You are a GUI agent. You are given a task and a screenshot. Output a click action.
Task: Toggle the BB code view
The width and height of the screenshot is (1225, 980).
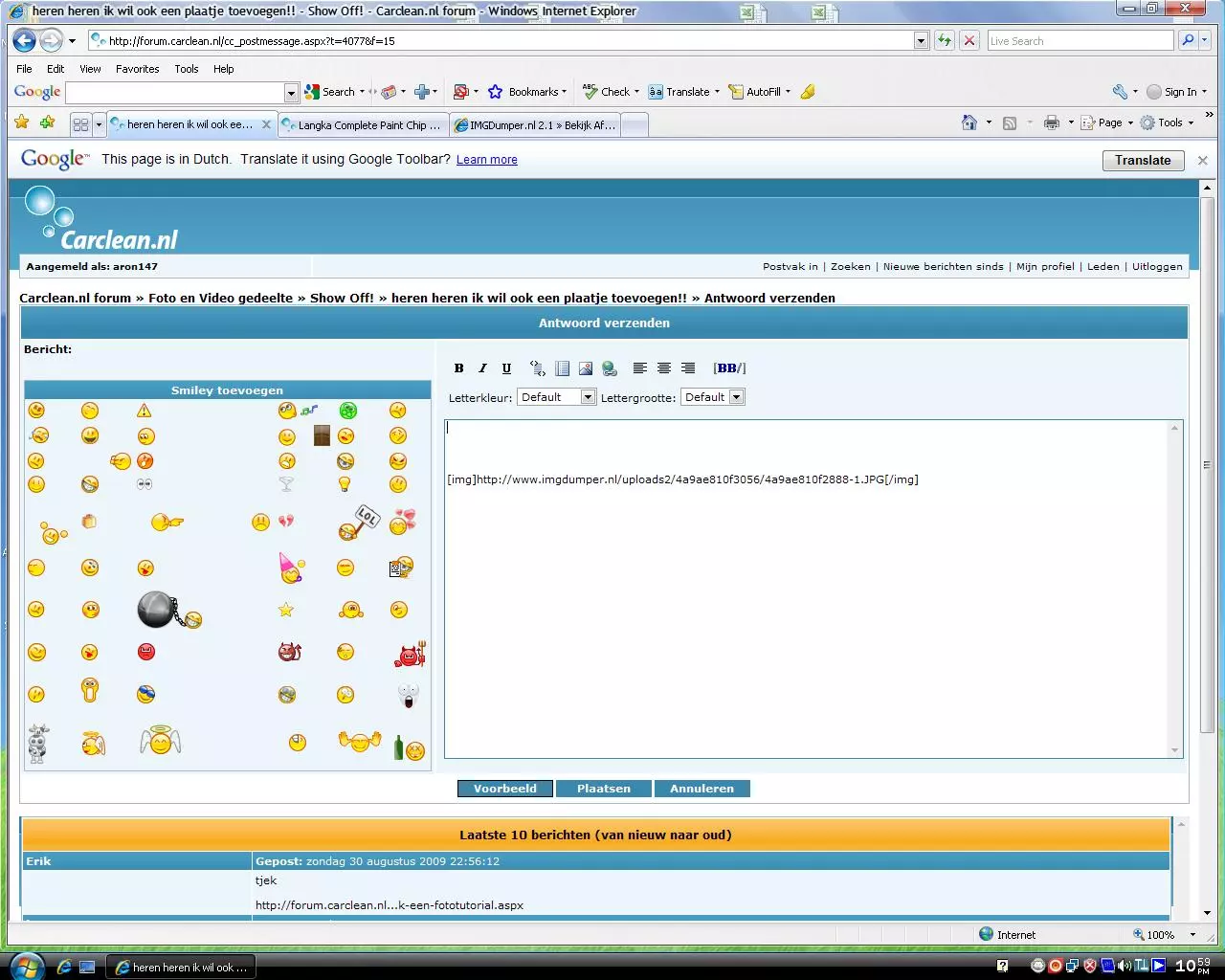729,368
